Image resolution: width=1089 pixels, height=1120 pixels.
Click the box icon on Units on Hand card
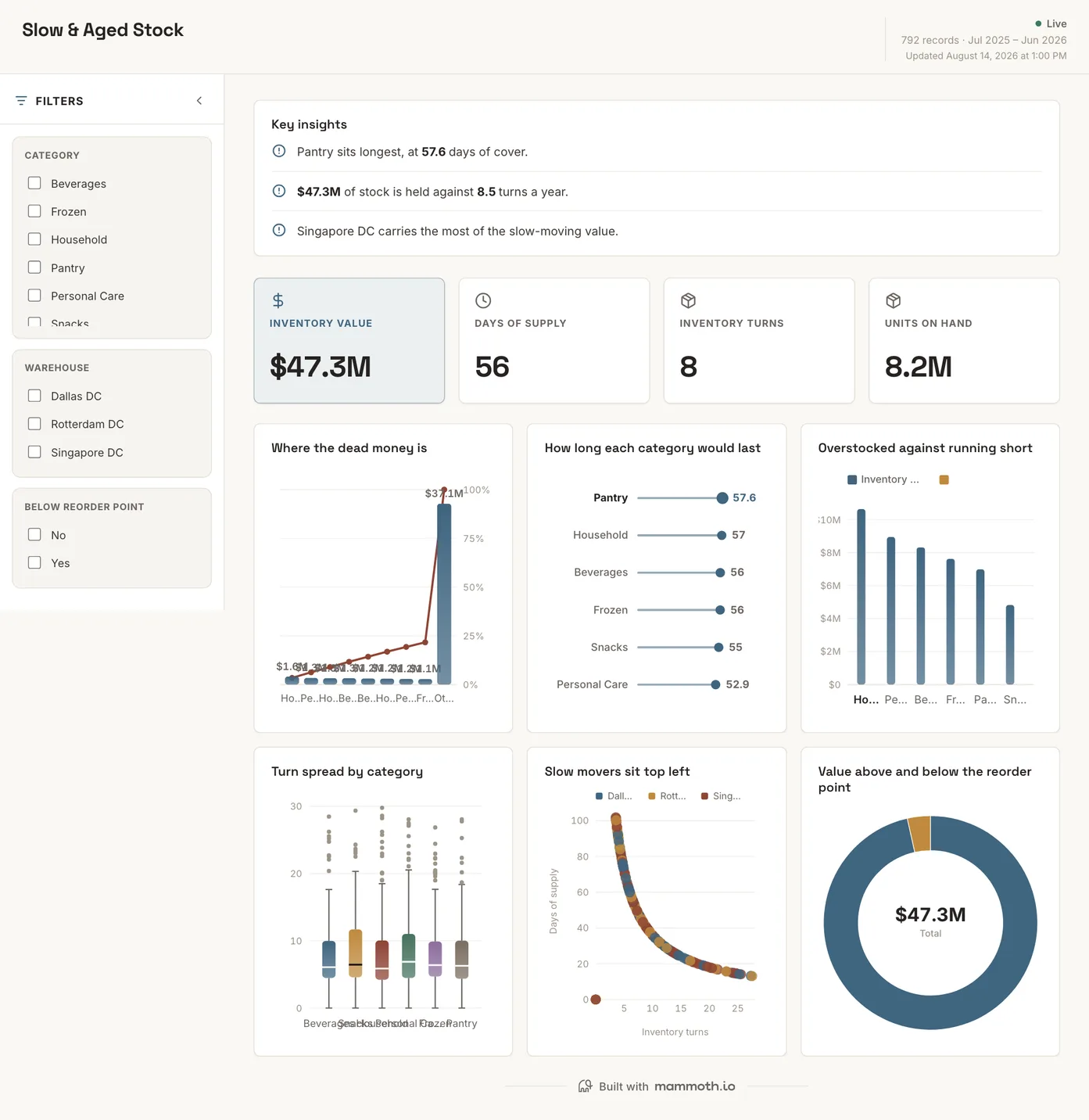[x=894, y=300]
